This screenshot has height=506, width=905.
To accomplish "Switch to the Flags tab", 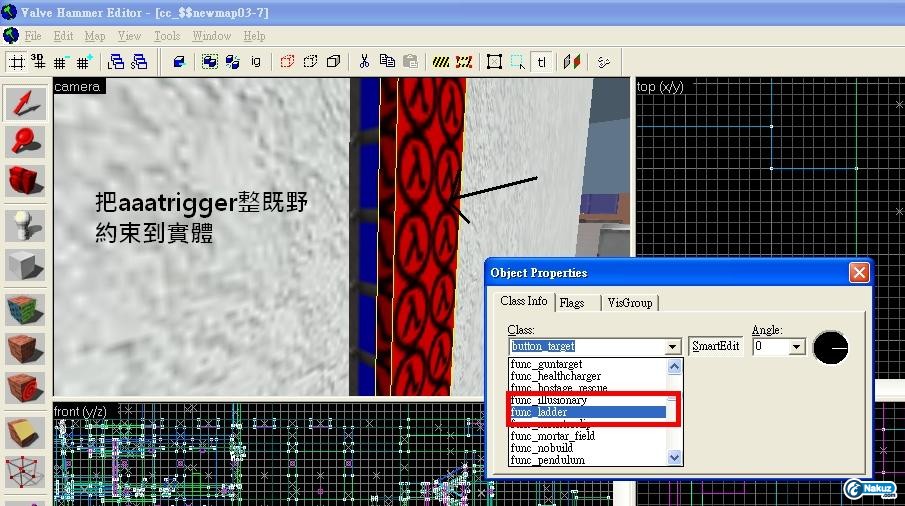I will (571, 303).
